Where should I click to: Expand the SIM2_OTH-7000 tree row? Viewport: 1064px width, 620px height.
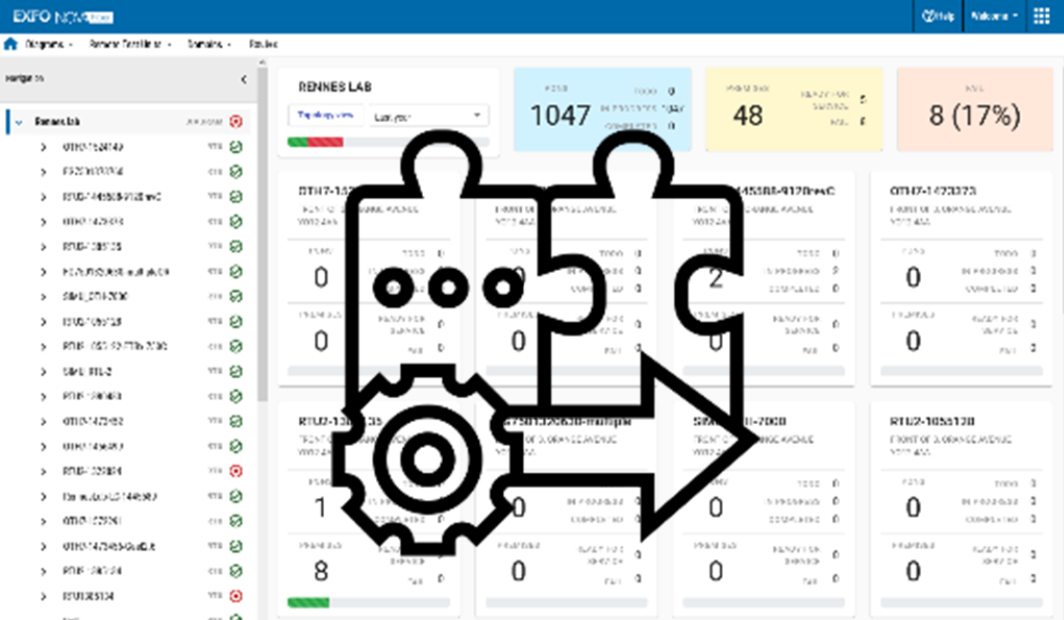[43, 296]
